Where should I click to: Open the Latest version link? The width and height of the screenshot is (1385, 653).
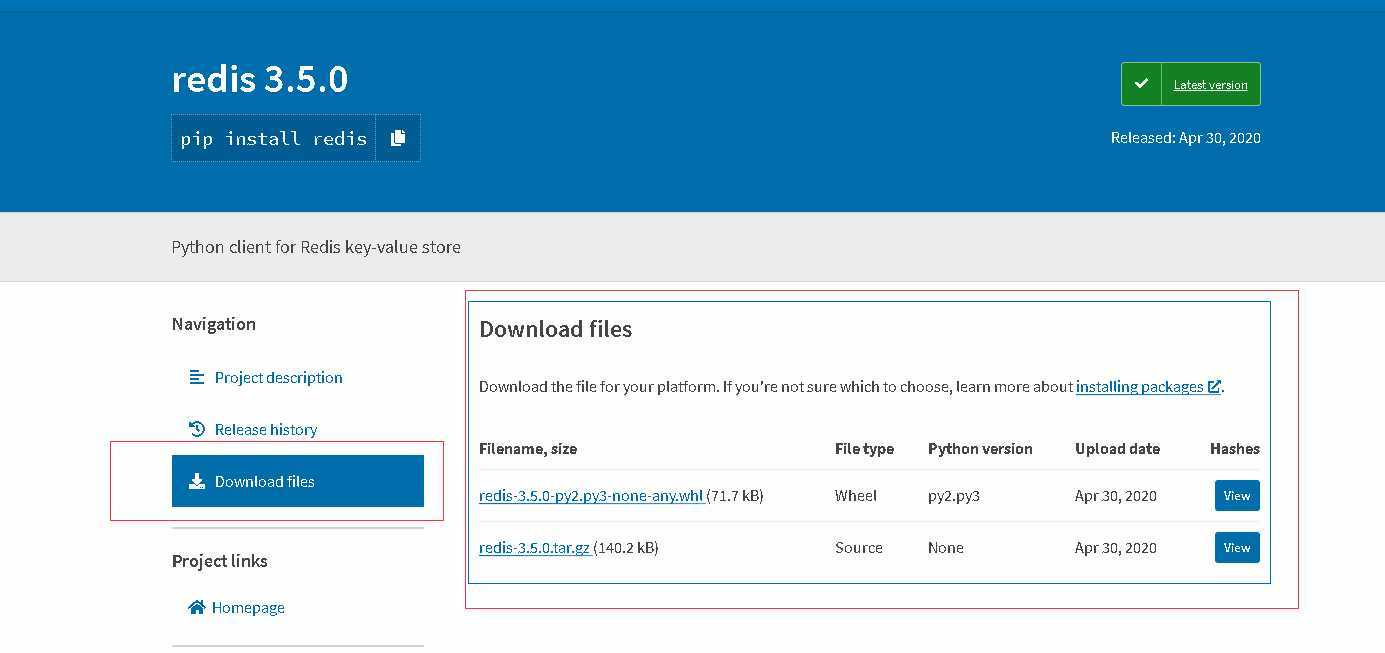click(x=1210, y=85)
